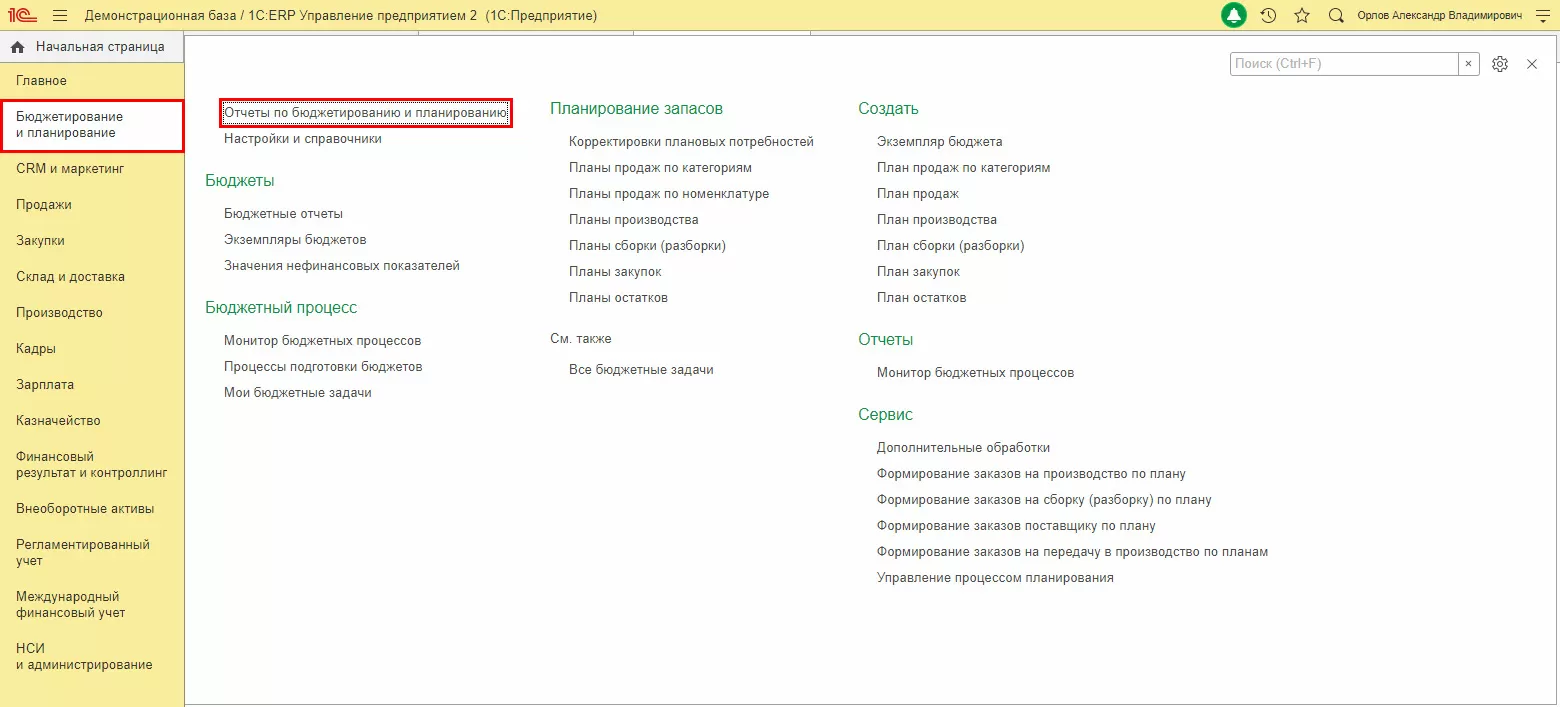Open Управление процессом планирования
The image size is (1560, 707).
click(x=995, y=578)
